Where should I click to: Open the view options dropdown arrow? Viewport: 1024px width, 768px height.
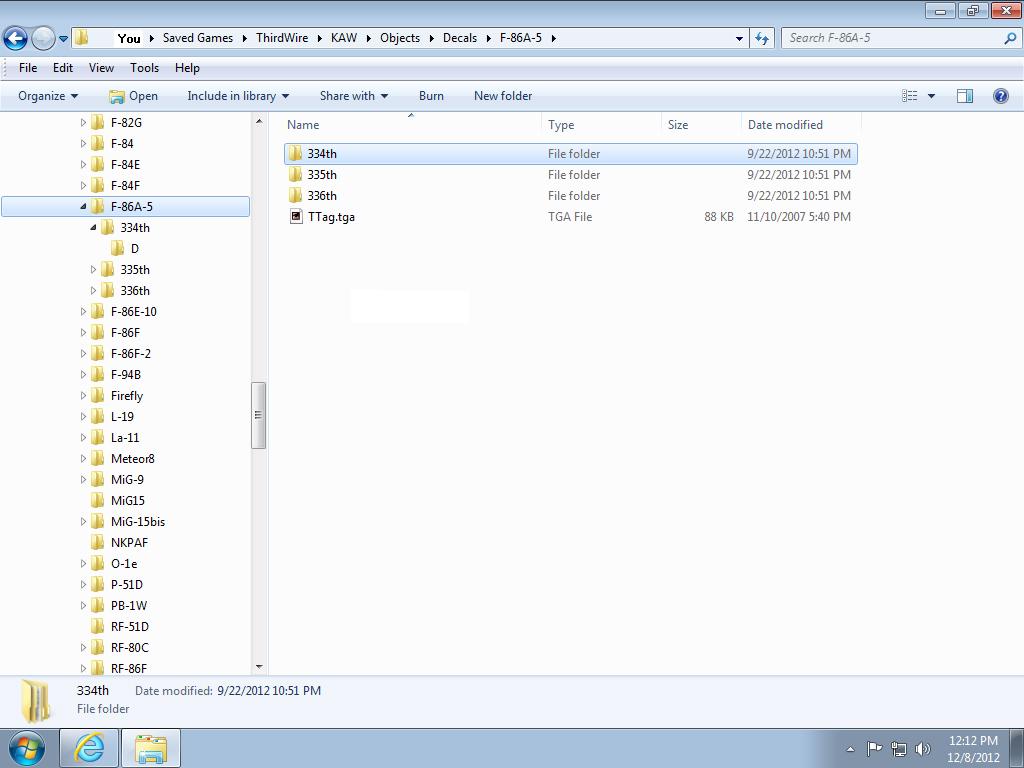click(931, 96)
